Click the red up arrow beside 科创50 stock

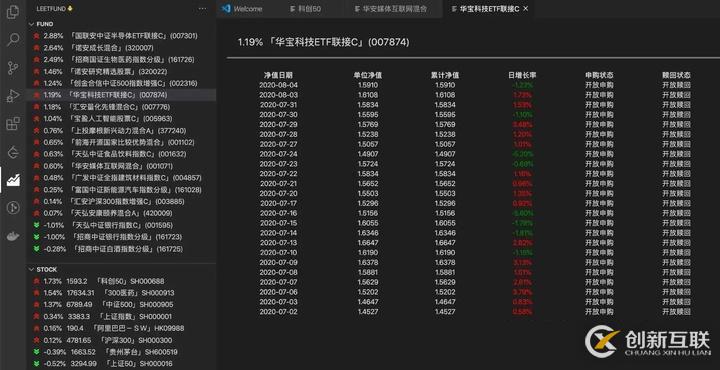tap(36, 281)
